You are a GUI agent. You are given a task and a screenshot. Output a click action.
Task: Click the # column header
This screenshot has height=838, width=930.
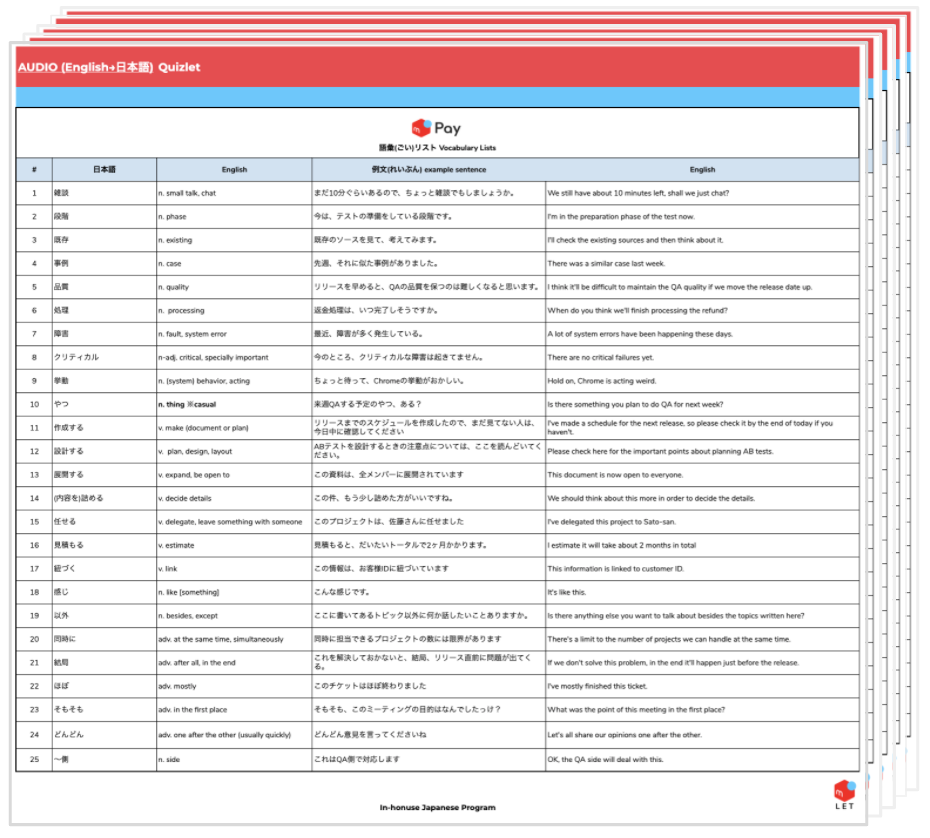point(34,170)
